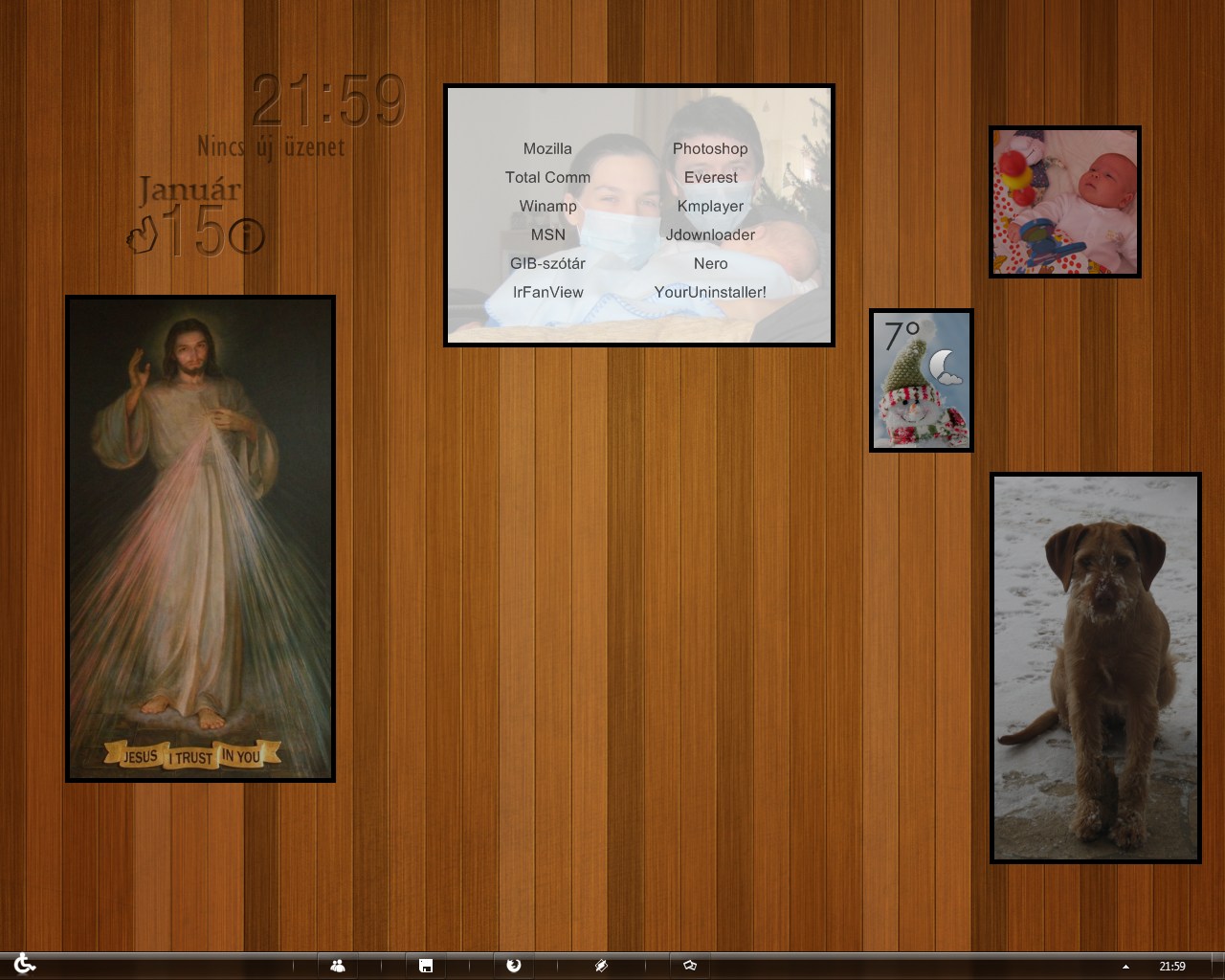Start Winamp from the launcher list
This screenshot has height=980, width=1225.
(547, 206)
